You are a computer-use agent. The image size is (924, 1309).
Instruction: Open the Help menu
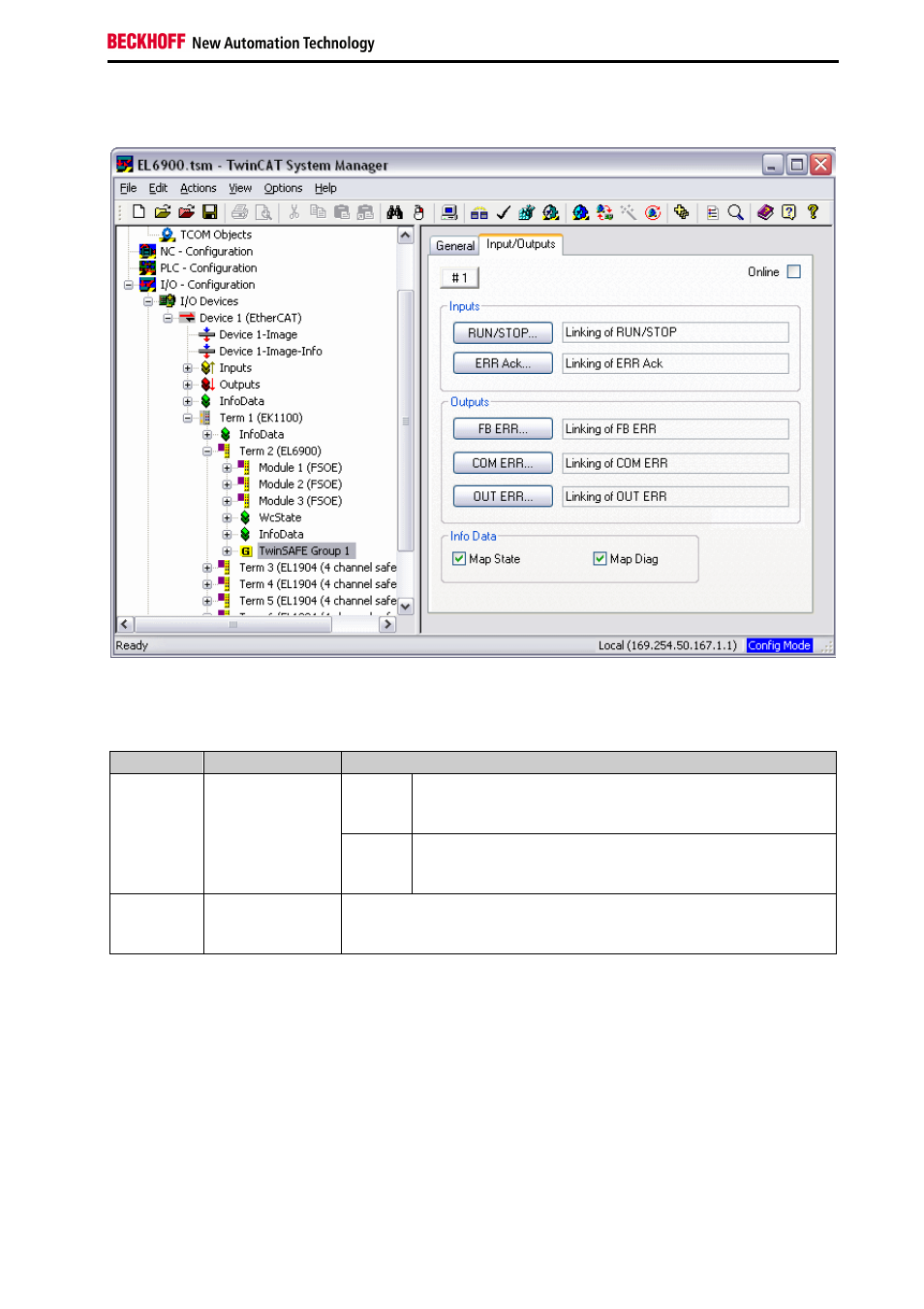(x=325, y=188)
